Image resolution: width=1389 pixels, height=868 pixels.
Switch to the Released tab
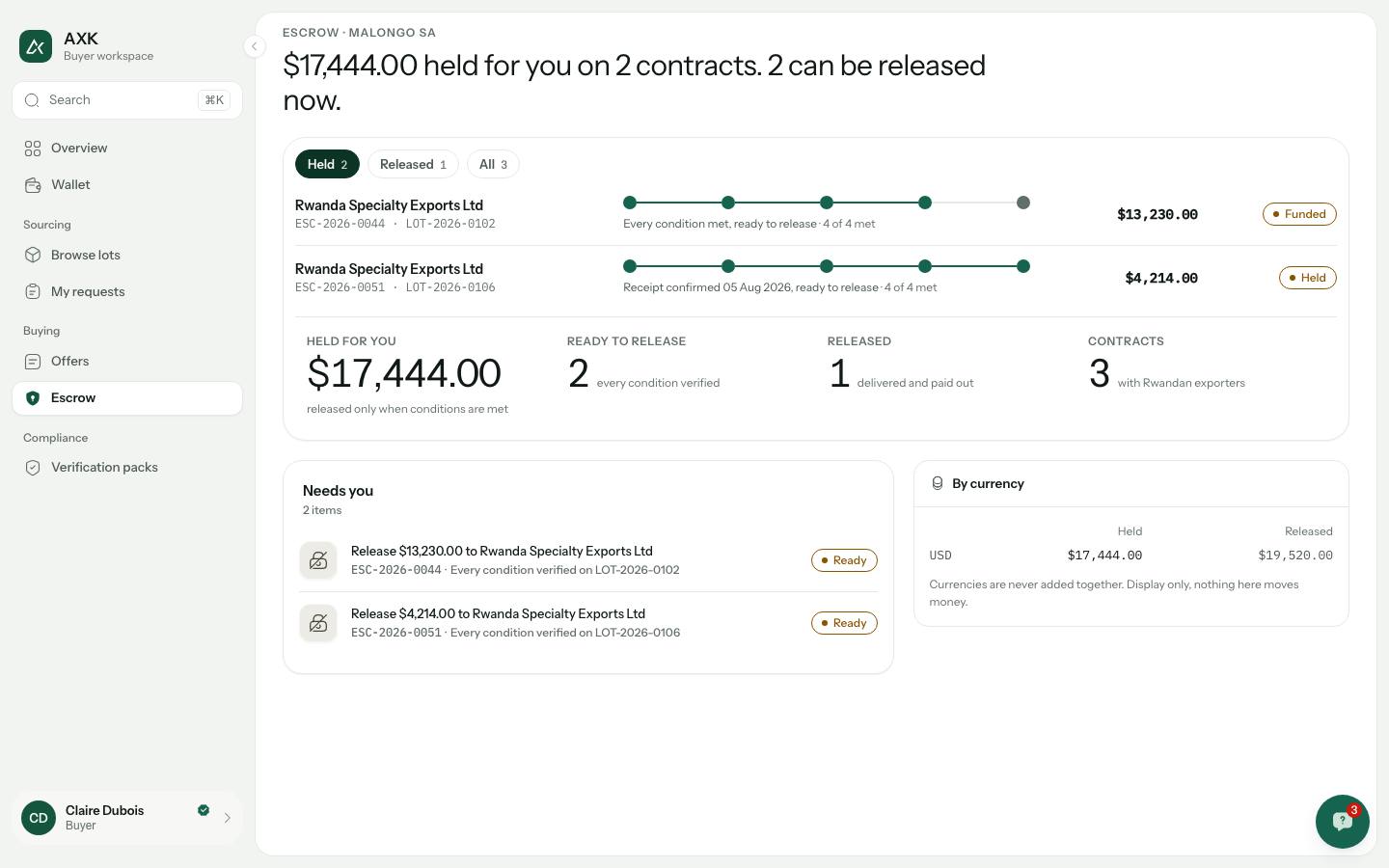(413, 165)
